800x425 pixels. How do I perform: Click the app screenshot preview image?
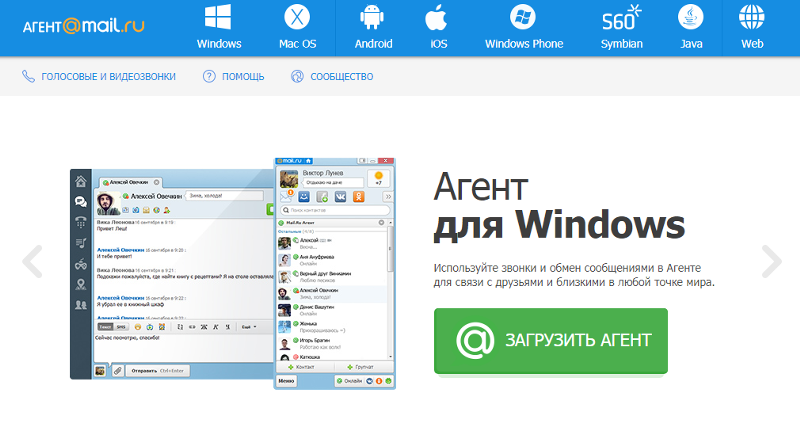click(232, 272)
